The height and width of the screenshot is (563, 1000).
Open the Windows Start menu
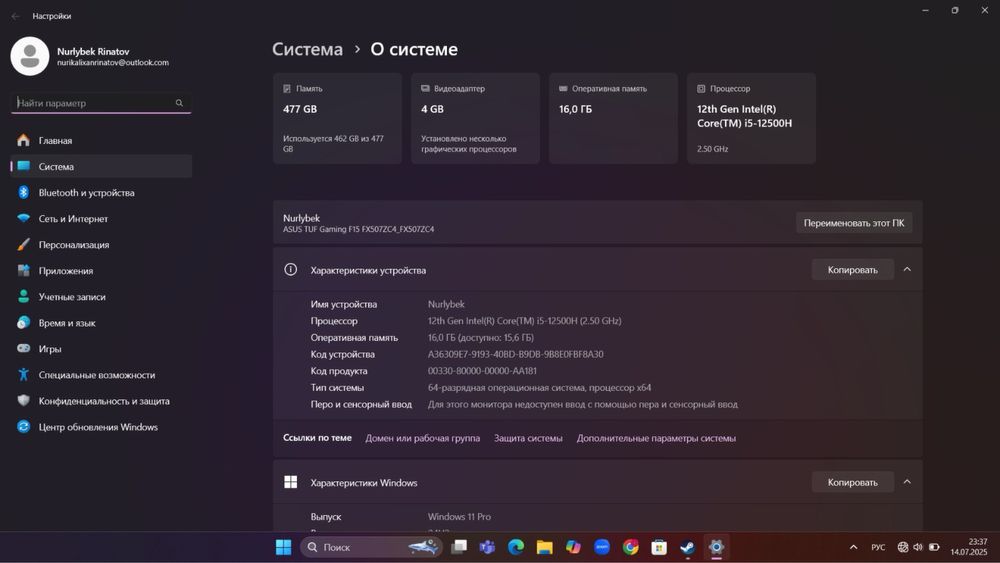[x=283, y=547]
